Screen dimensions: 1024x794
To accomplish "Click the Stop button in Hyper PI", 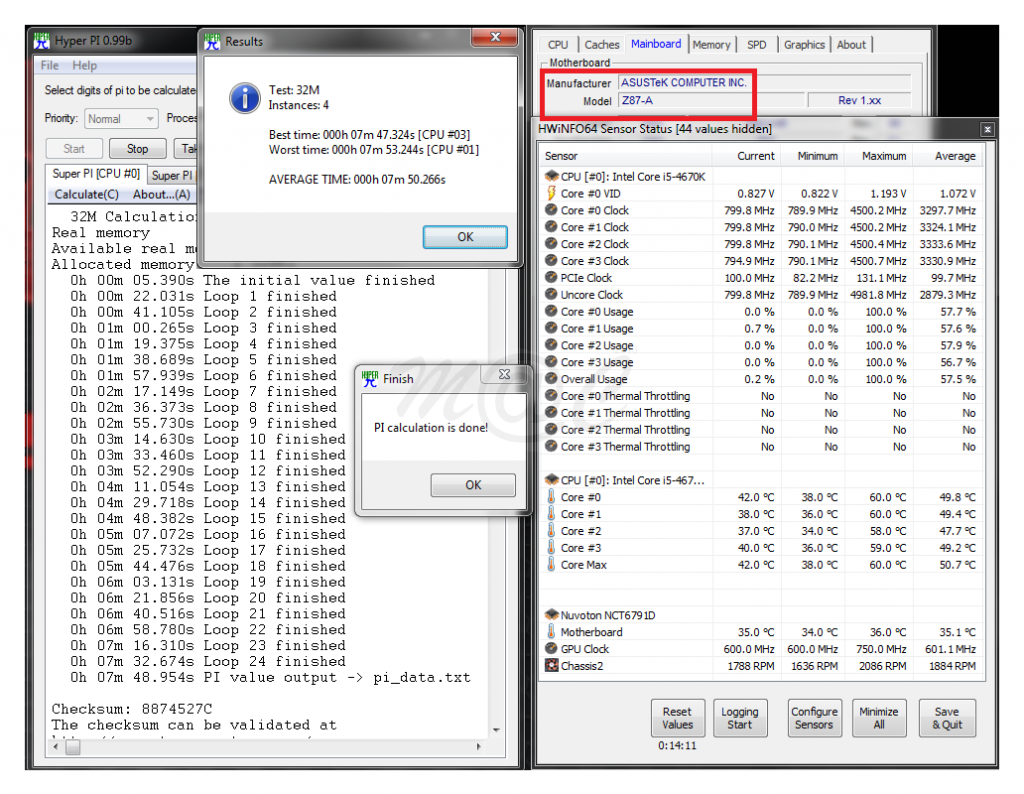I will (x=137, y=148).
